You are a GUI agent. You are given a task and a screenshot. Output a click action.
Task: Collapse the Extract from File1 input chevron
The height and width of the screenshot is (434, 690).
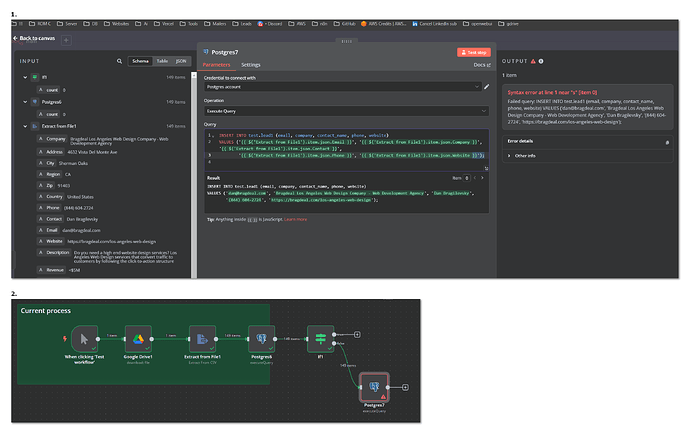point(25,126)
